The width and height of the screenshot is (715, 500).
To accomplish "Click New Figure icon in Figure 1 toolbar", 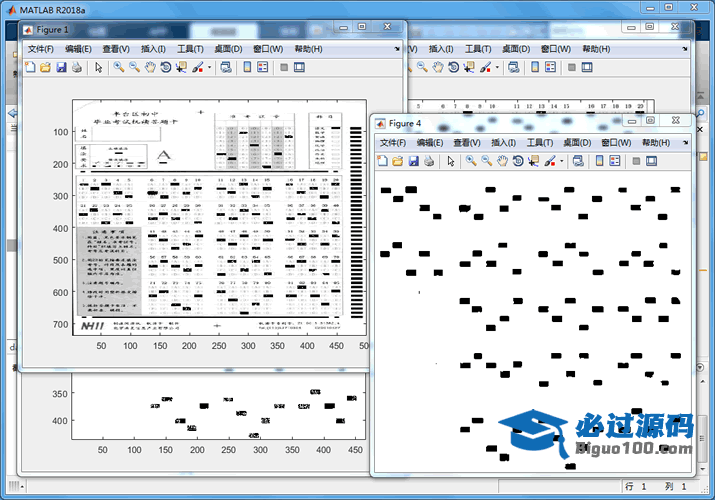I will click(x=30, y=67).
